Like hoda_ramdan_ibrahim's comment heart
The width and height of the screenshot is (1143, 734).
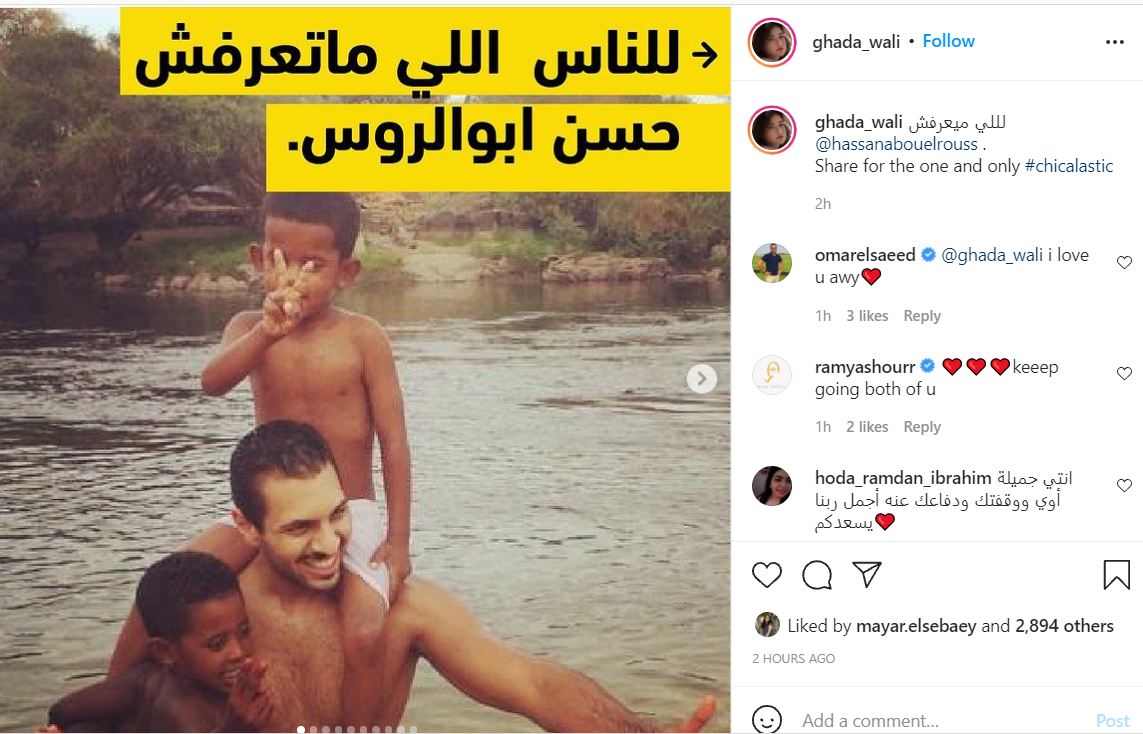(1124, 485)
